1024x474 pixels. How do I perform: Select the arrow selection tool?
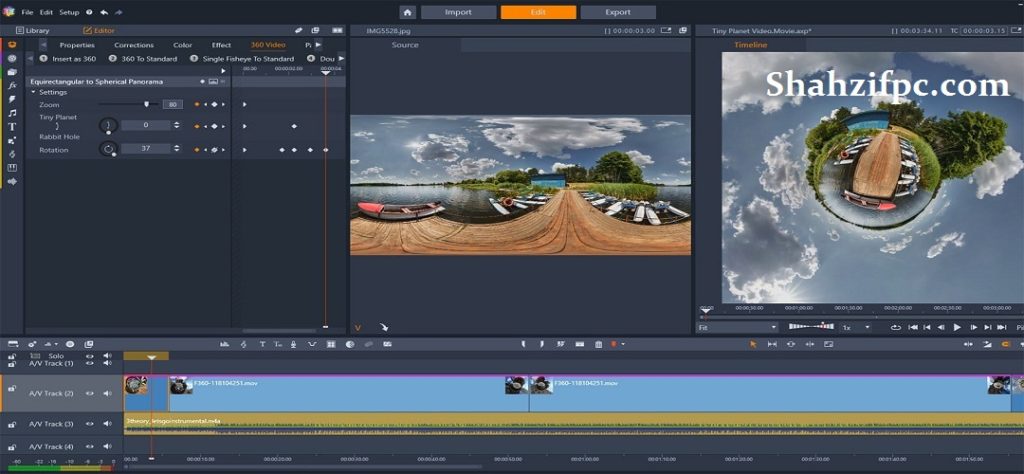pos(752,344)
